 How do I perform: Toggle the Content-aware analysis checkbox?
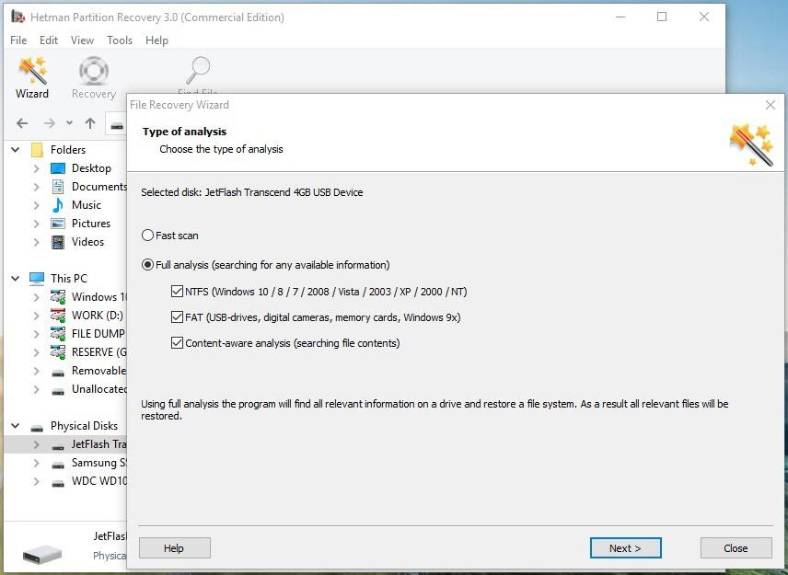[x=177, y=343]
